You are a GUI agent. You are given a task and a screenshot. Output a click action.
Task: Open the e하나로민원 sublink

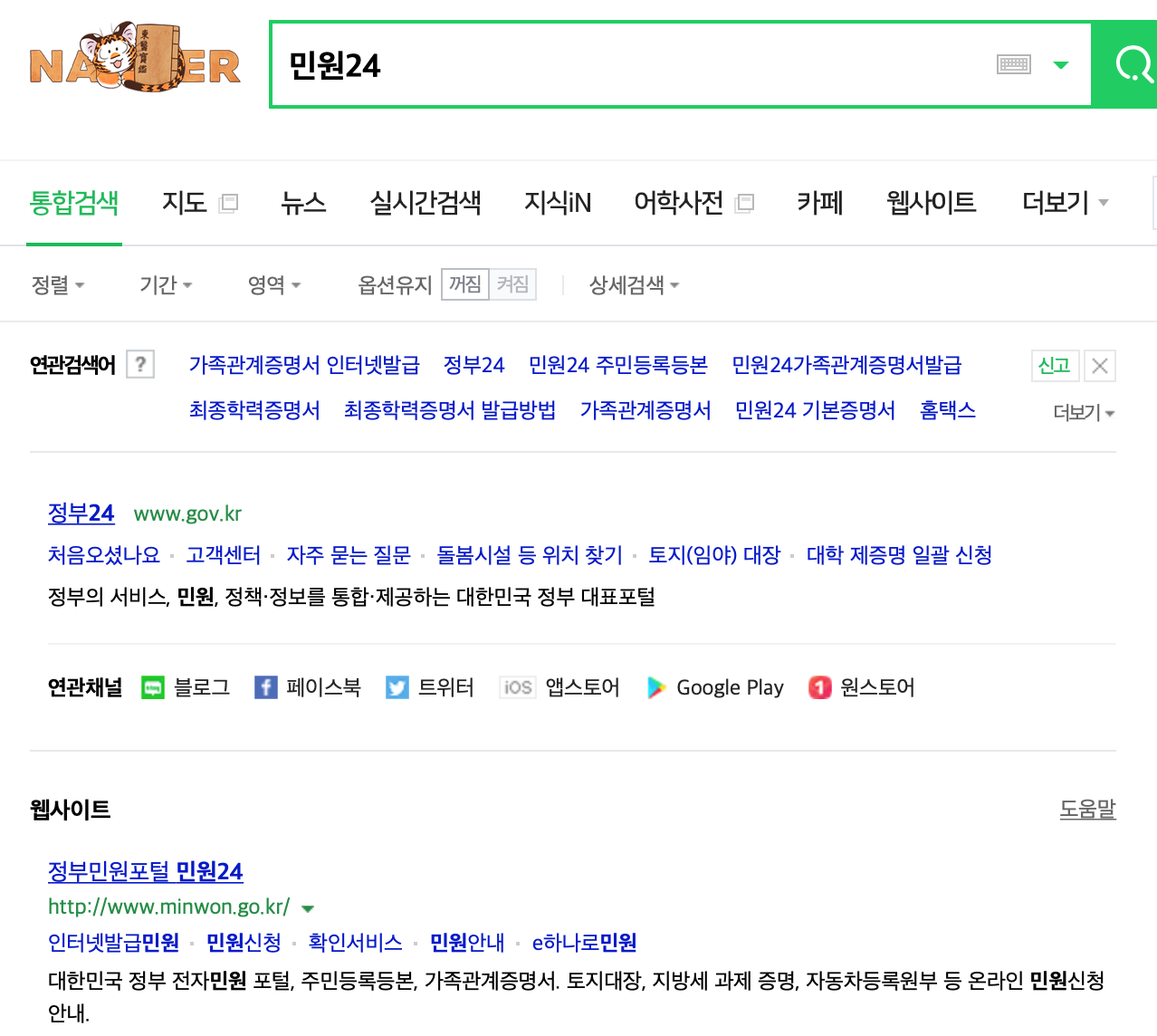coord(584,943)
